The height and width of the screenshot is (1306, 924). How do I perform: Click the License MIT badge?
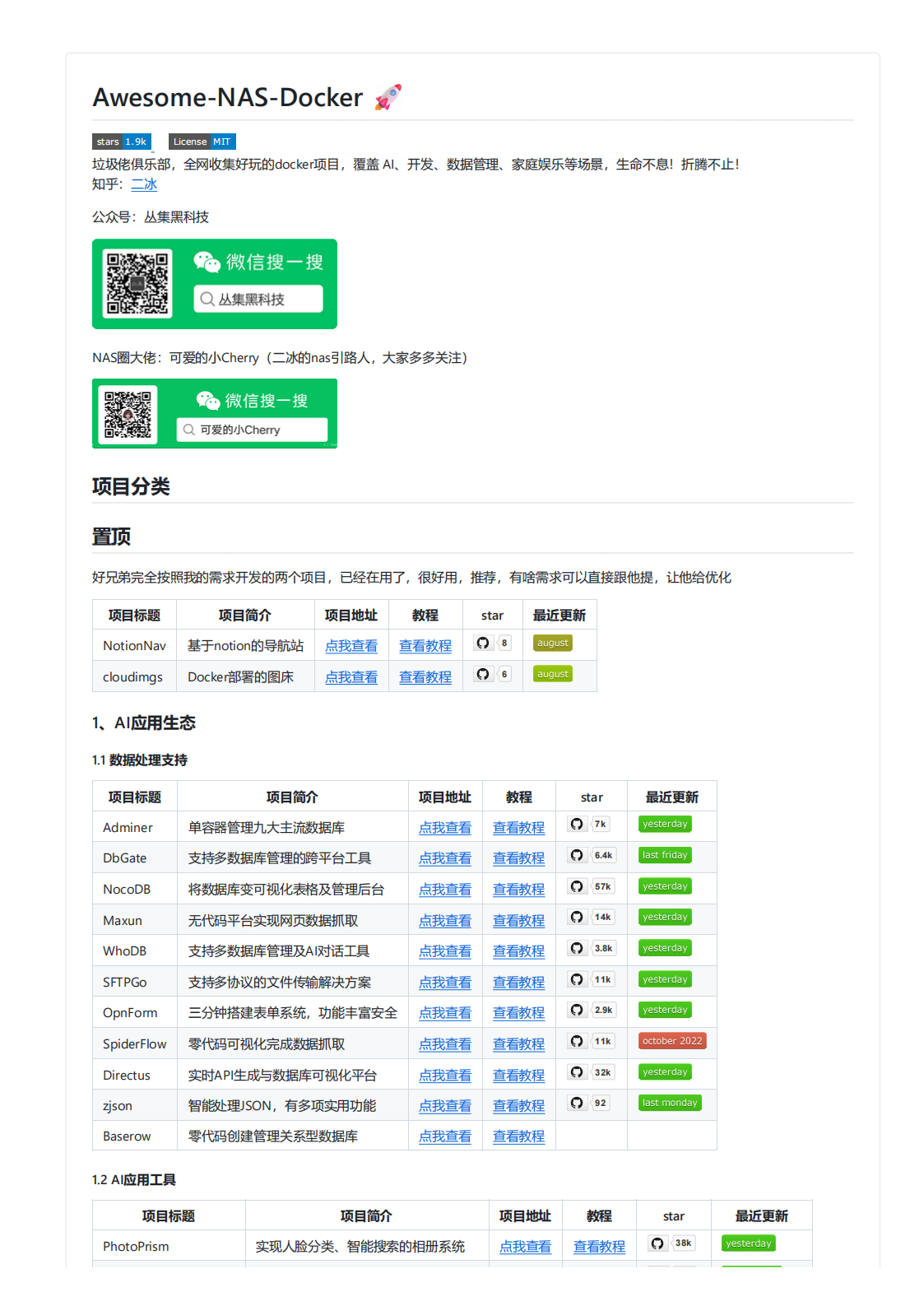pos(202,142)
